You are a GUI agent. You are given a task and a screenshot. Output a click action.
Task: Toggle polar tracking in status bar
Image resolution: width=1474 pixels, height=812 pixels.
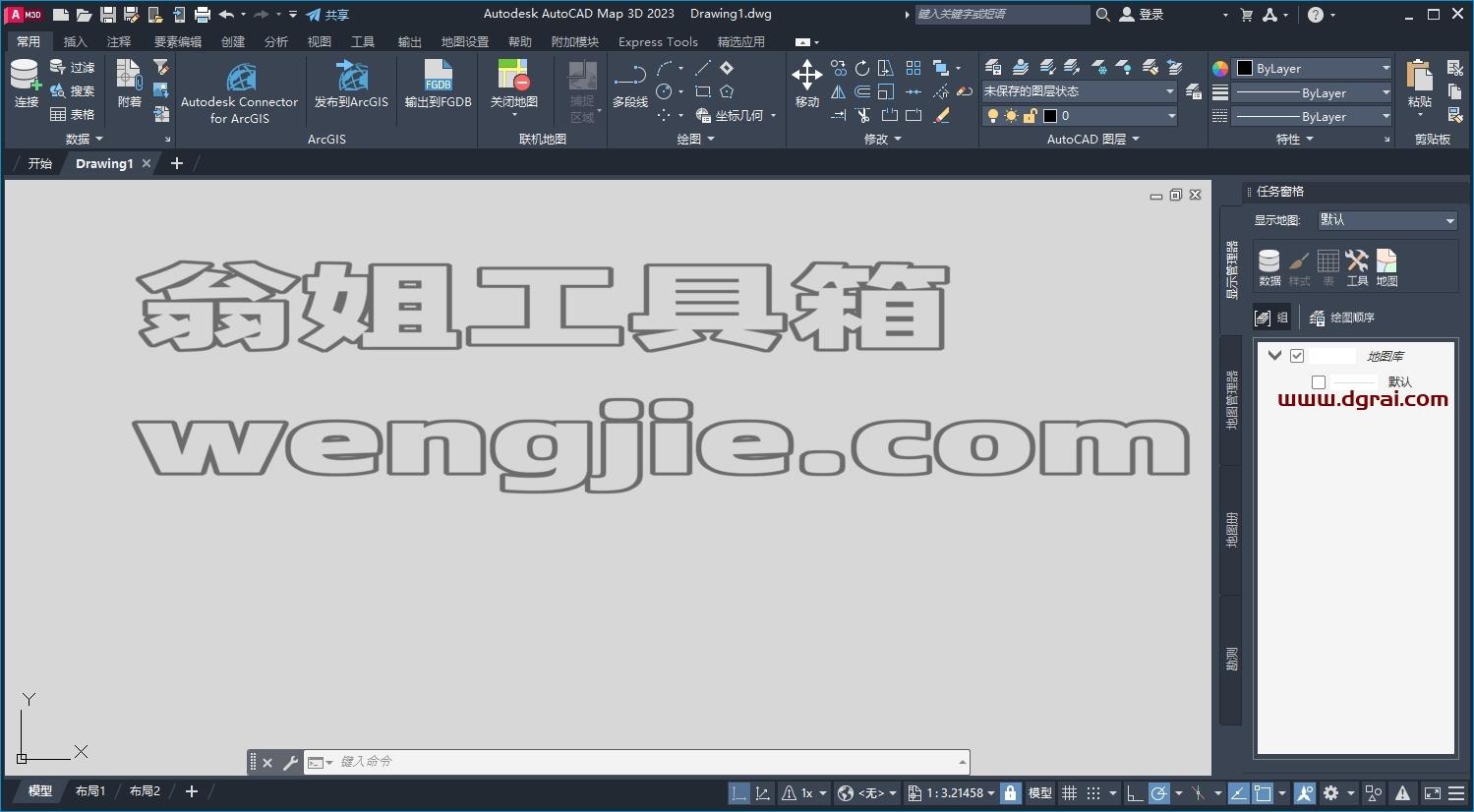point(1159,793)
